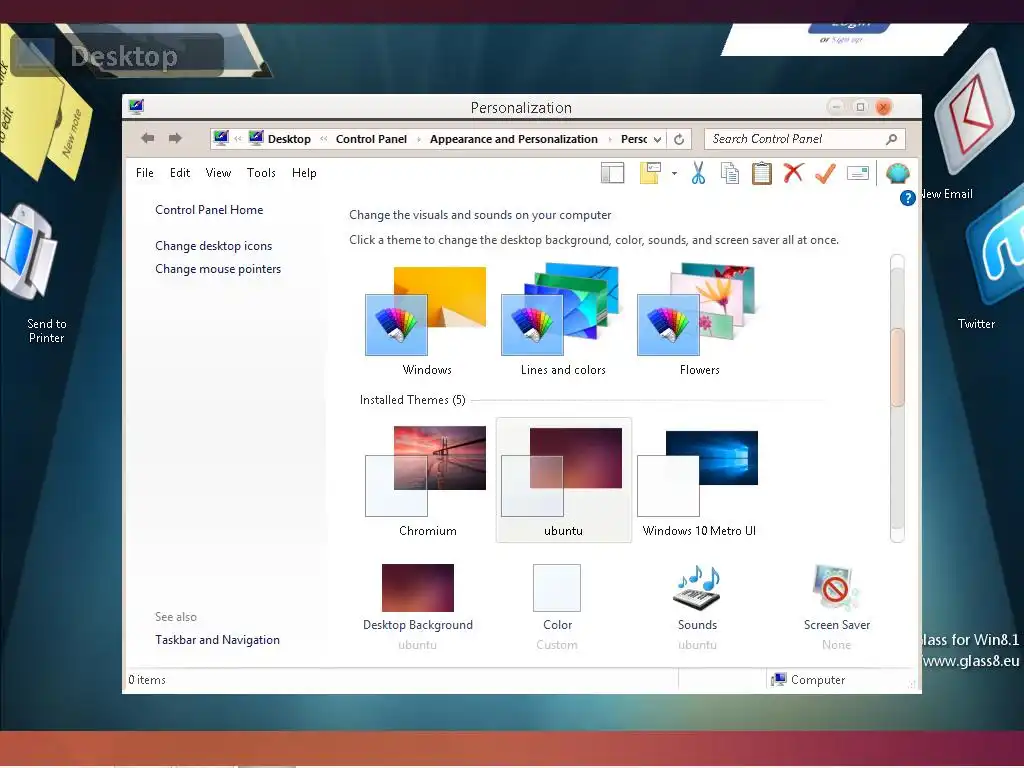Open Desktop Background settings thumbnail
The height and width of the screenshot is (768, 1024).
418,588
